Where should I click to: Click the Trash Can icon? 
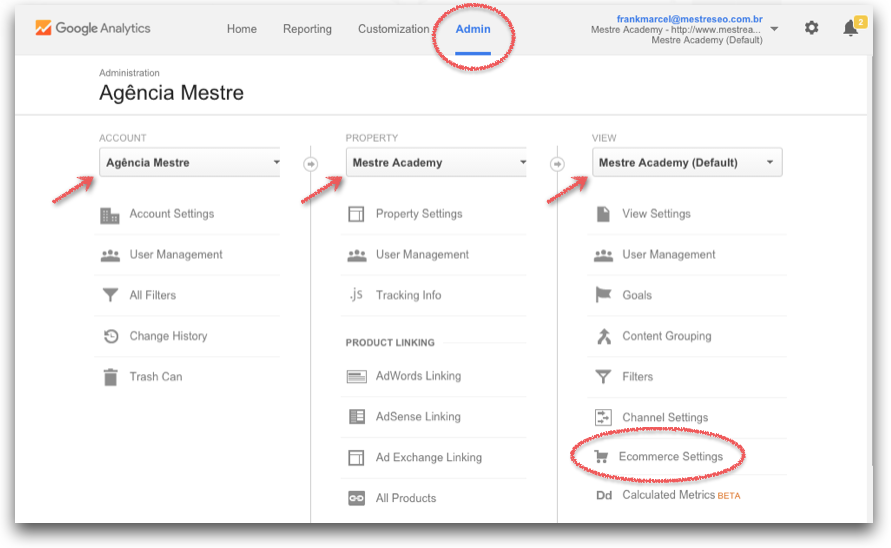pyautogui.click(x=110, y=377)
